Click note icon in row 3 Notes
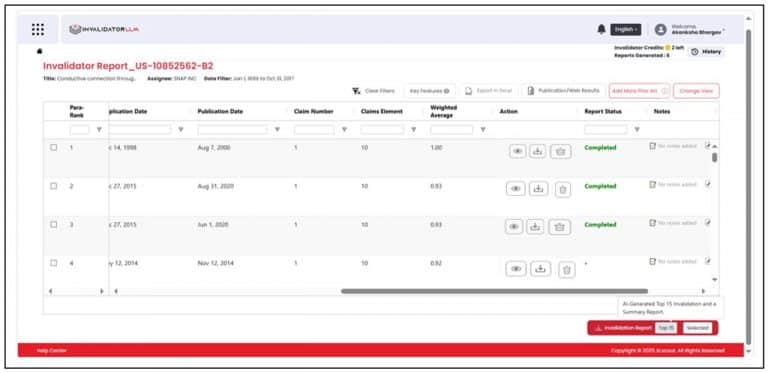This screenshot has width=768, height=373. coord(652,223)
